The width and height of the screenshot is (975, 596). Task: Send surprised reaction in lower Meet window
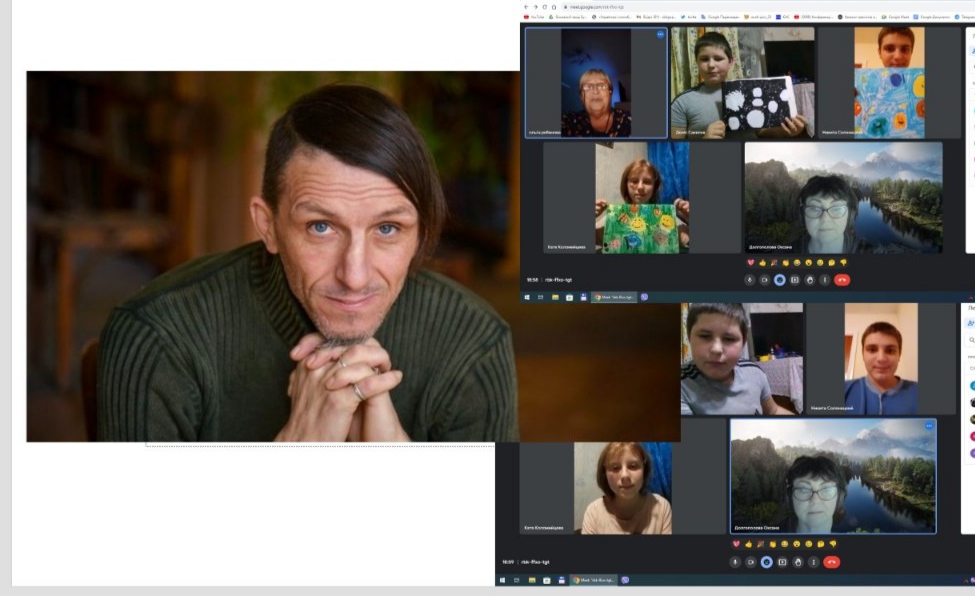click(x=797, y=544)
